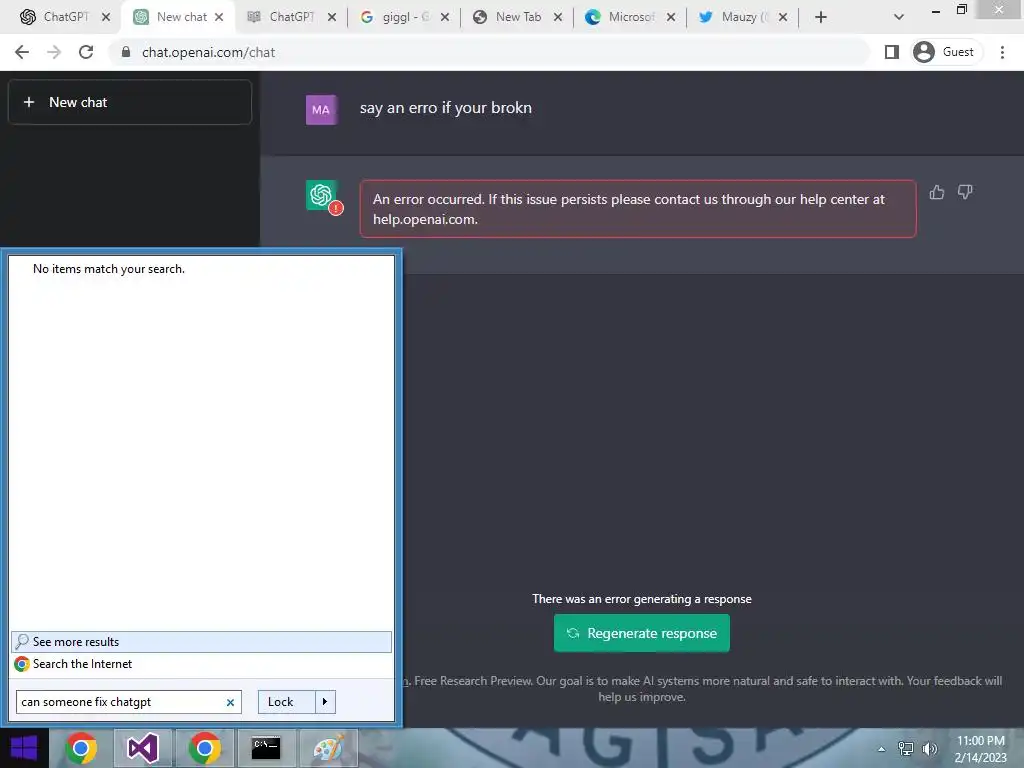Open Visual Studio from the taskbar
The image size is (1024, 768).
tap(142, 748)
